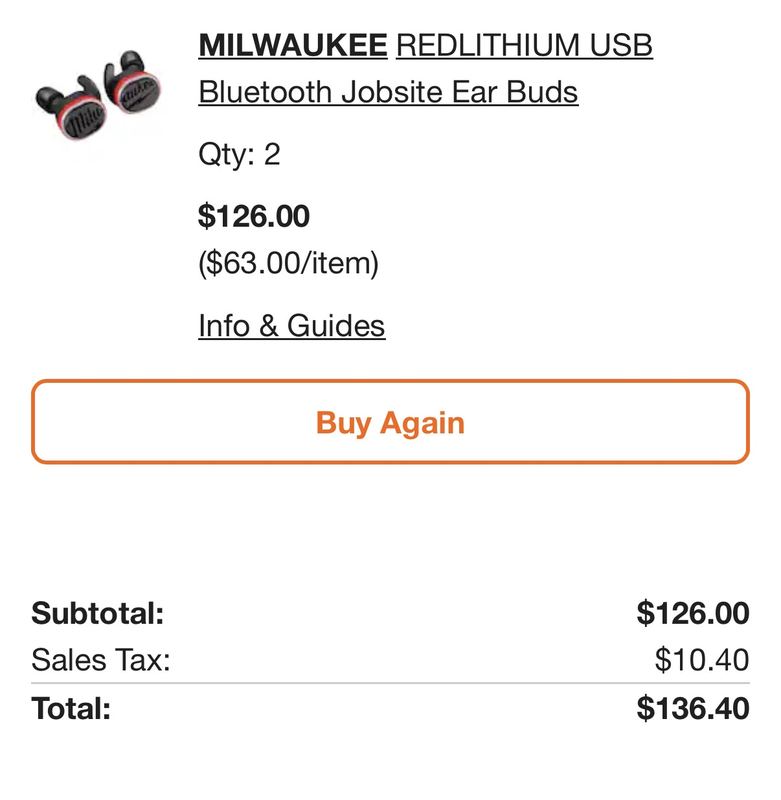Click the left ear bud in product image
The image size is (781, 800).
(x=70, y=109)
